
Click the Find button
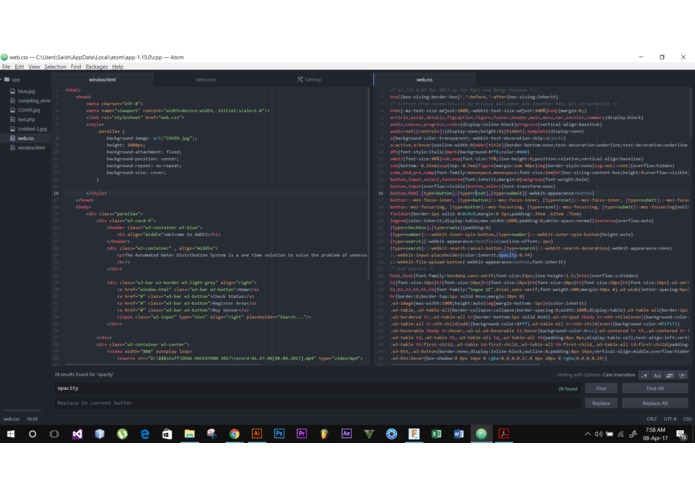pos(601,389)
